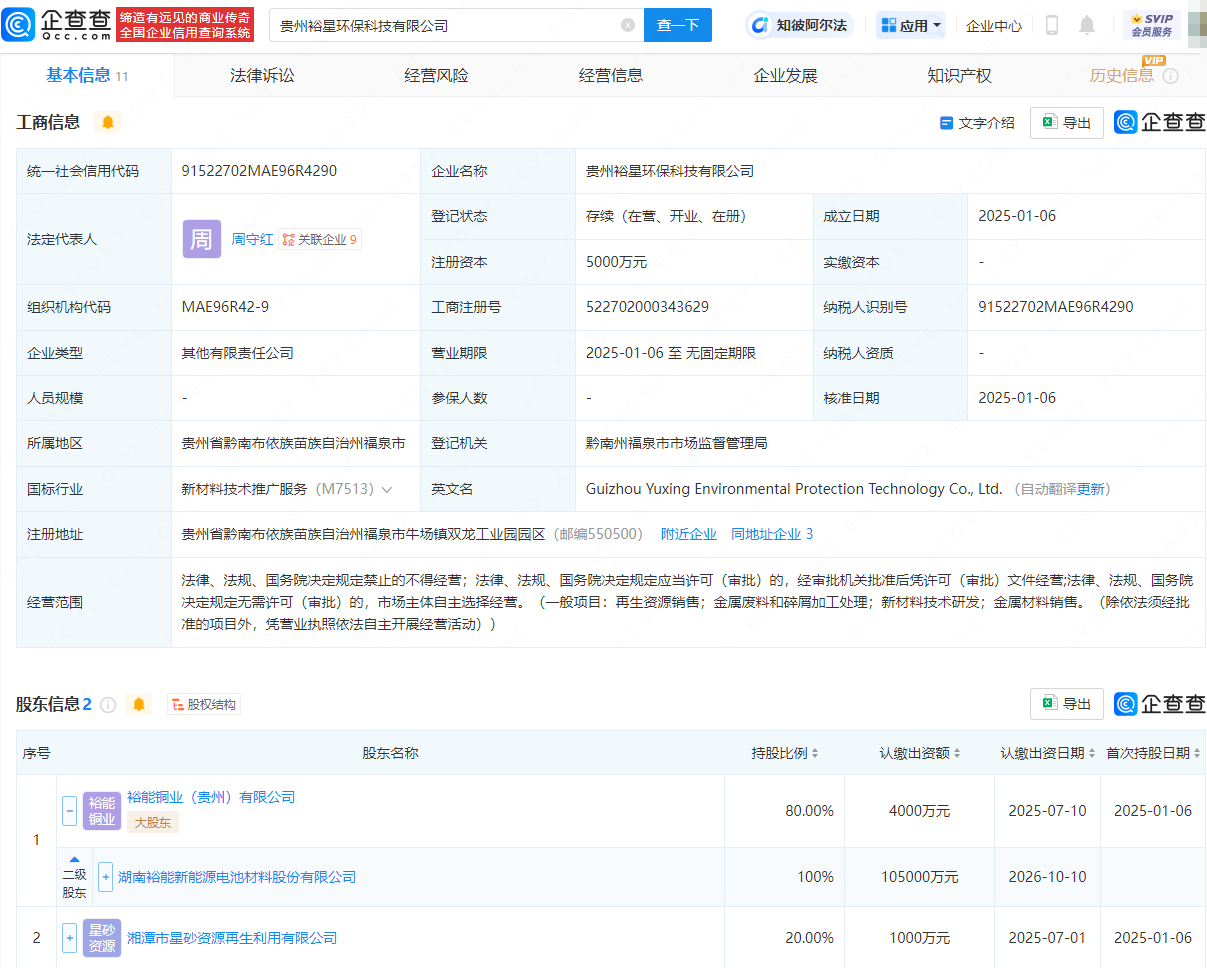
Task: Open 裕能铜业（贵州）有限公司 link
Action: (x=211, y=797)
